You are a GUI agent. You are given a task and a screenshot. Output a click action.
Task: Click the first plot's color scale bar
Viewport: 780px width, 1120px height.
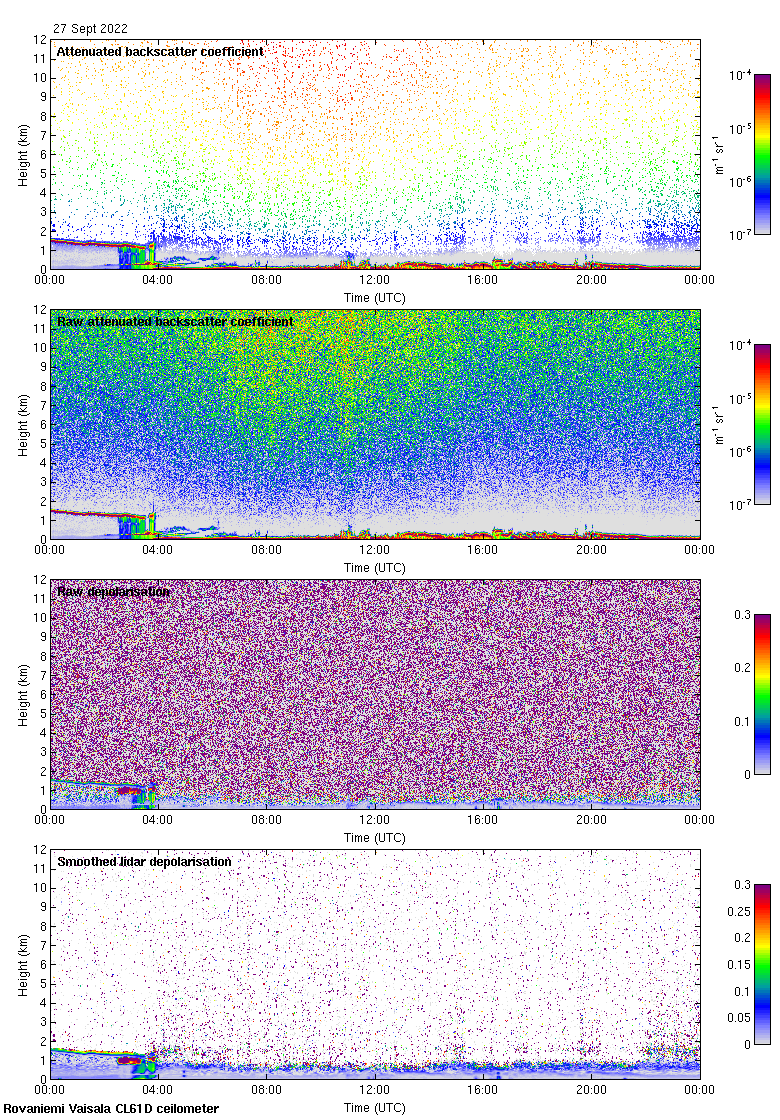[x=762, y=154]
